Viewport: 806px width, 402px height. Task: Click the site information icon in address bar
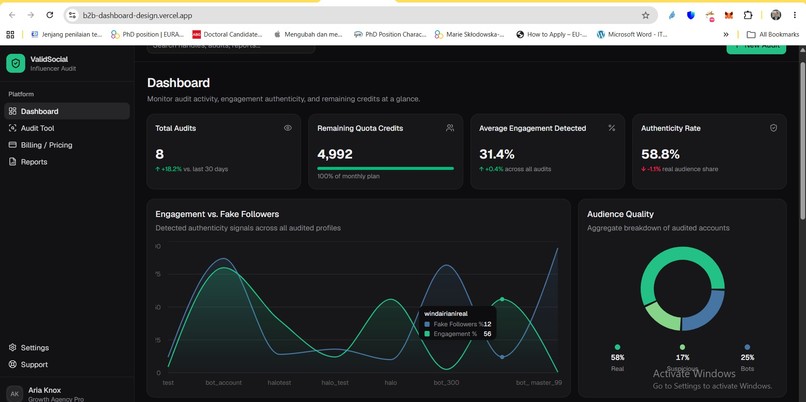72,15
